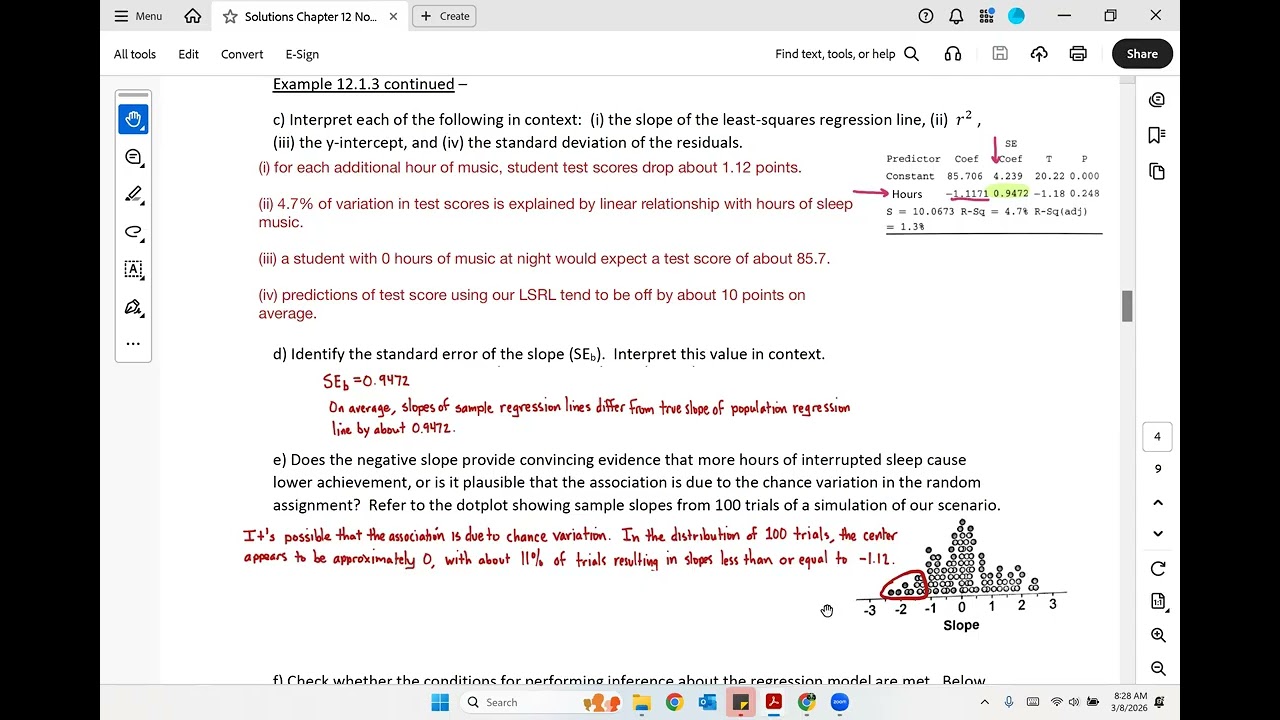
Task: Click the Share button
Action: [x=1142, y=54]
